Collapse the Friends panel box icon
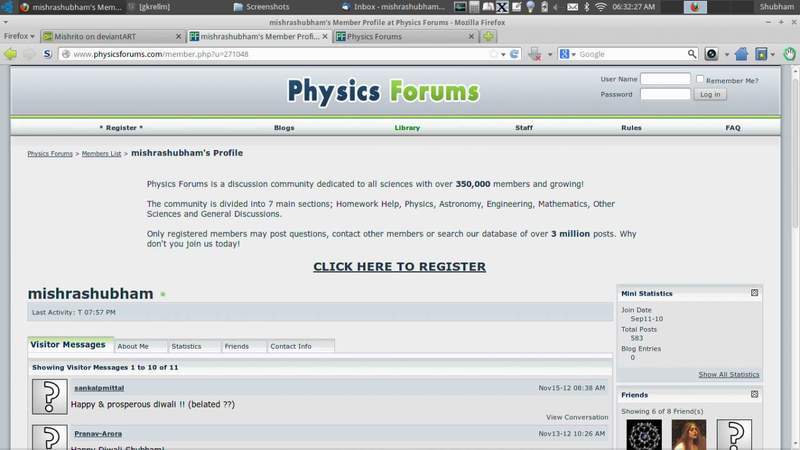This screenshot has width=800, height=450. coord(754,394)
